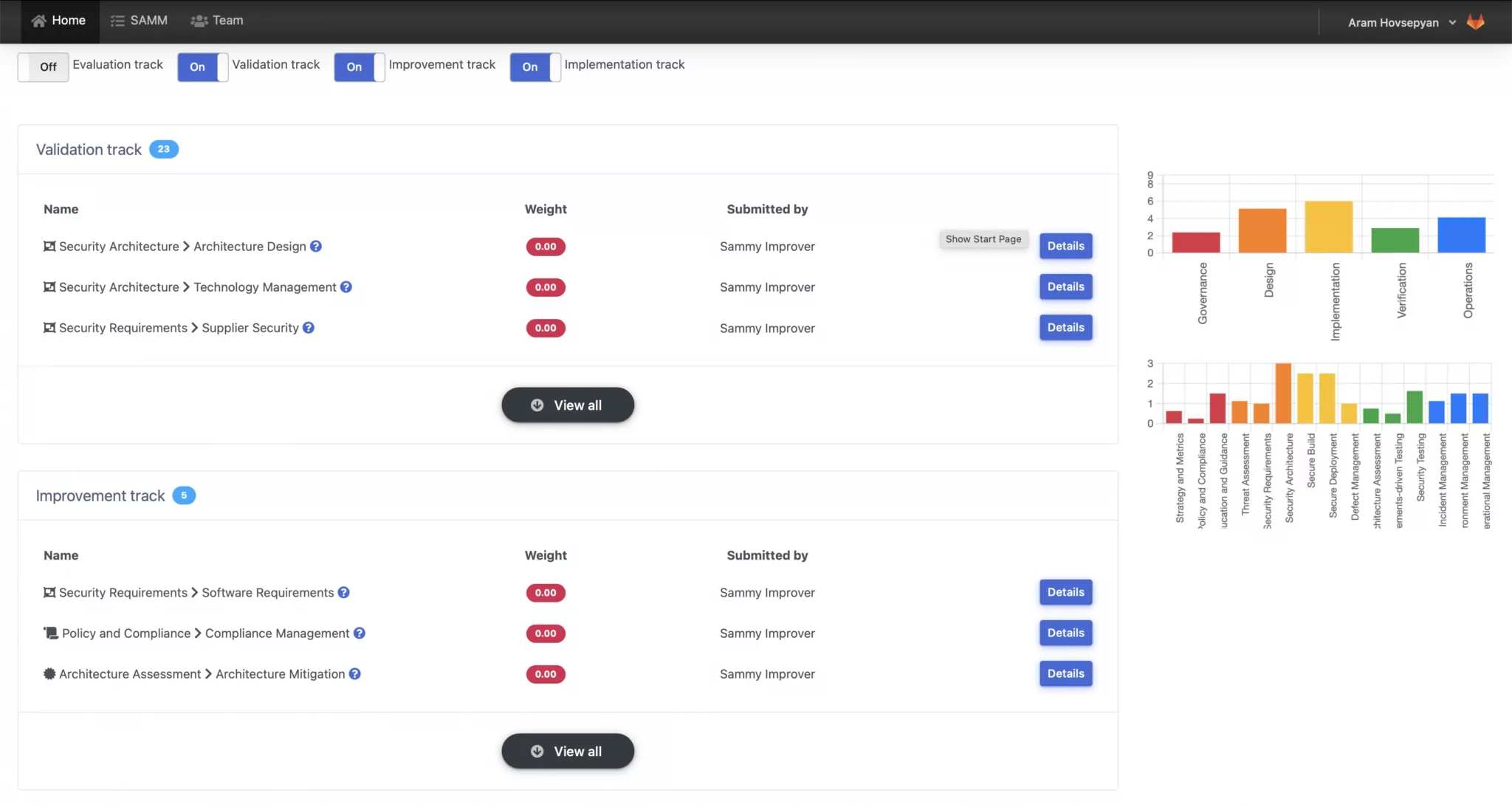Click the Home house icon
The image size is (1512, 807).
pyautogui.click(x=38, y=21)
